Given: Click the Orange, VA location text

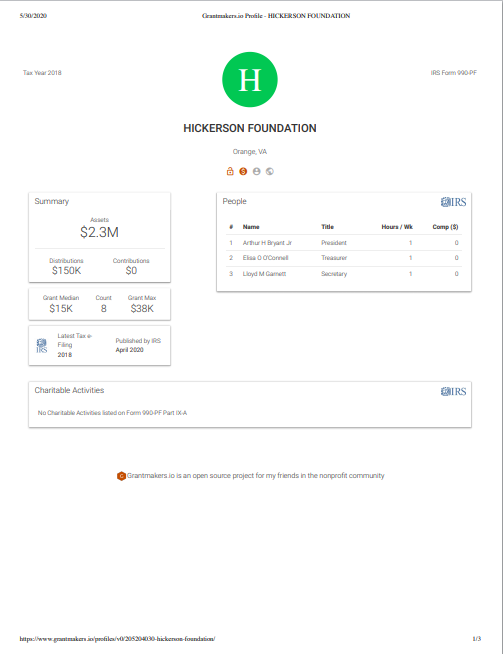Looking at the screenshot, I should click(250, 151).
